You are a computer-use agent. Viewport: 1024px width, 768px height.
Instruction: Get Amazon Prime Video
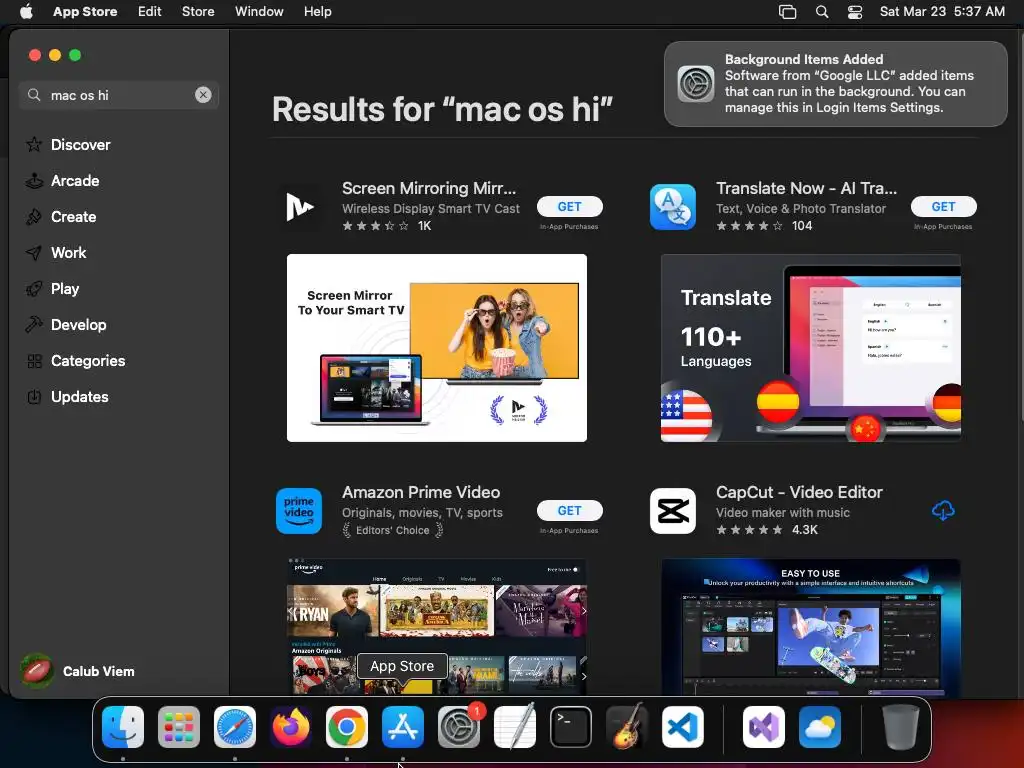[569, 510]
